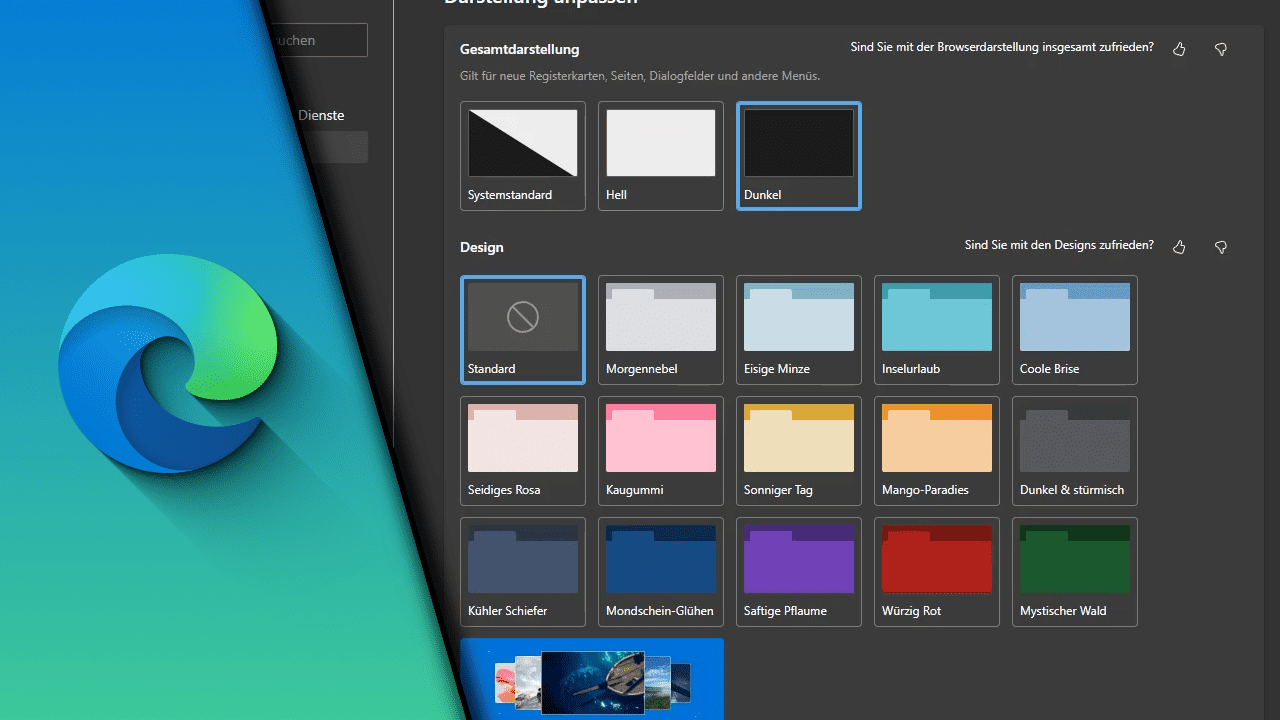Choose the Kaugummi pink theme

point(660,451)
